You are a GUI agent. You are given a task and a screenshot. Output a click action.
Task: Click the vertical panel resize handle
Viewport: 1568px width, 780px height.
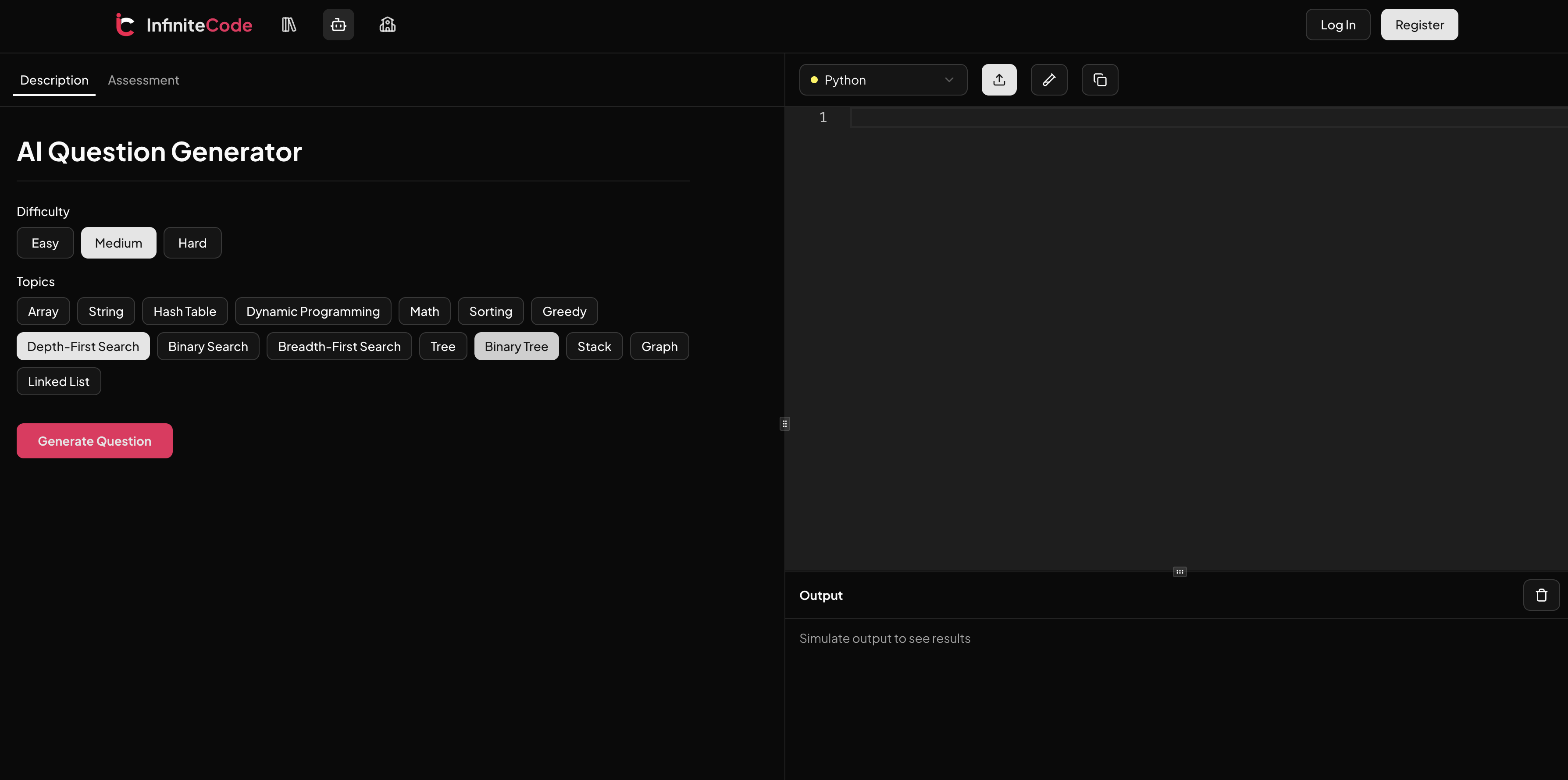[x=784, y=423]
